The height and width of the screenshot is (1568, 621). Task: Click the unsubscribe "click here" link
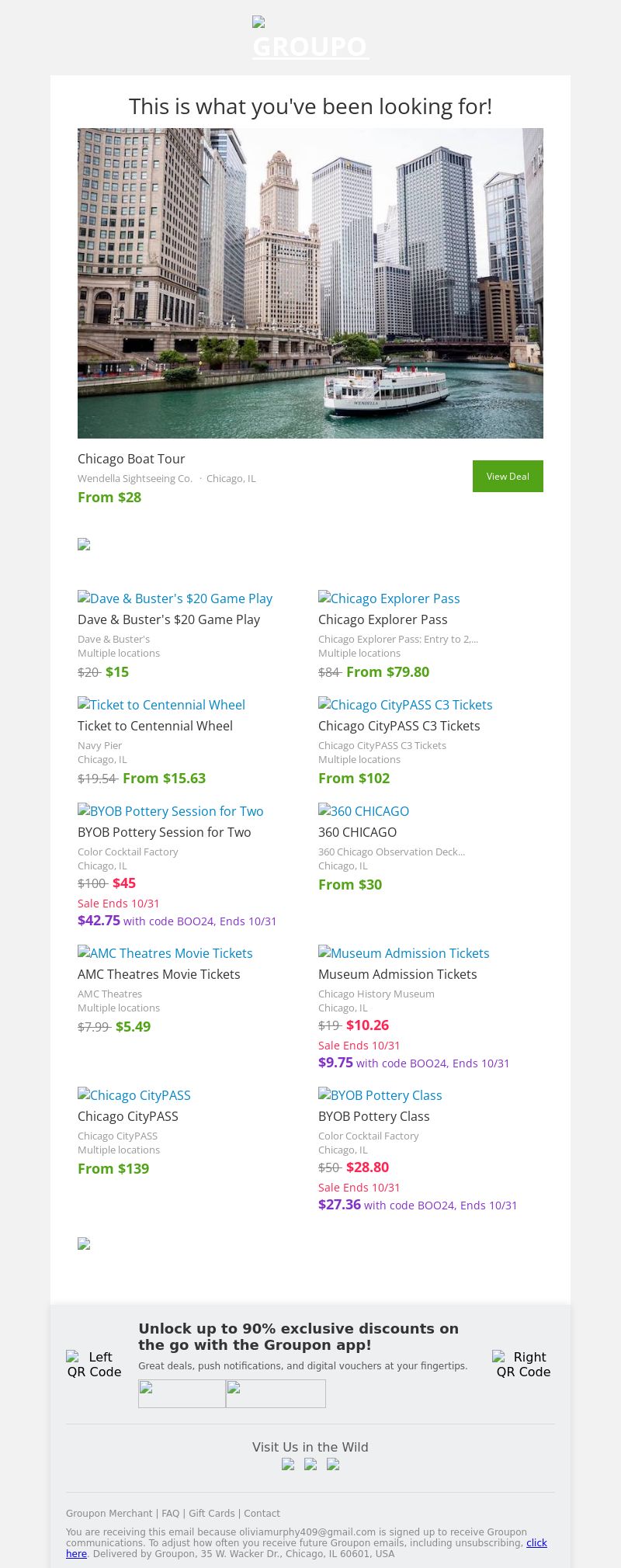pyautogui.click(x=536, y=1542)
